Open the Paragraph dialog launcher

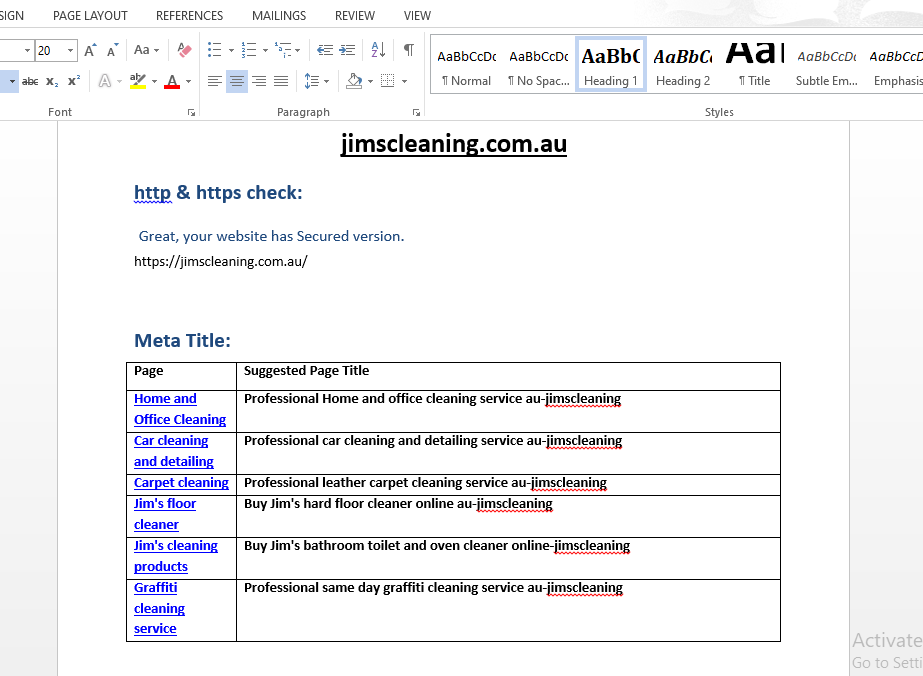(416, 112)
